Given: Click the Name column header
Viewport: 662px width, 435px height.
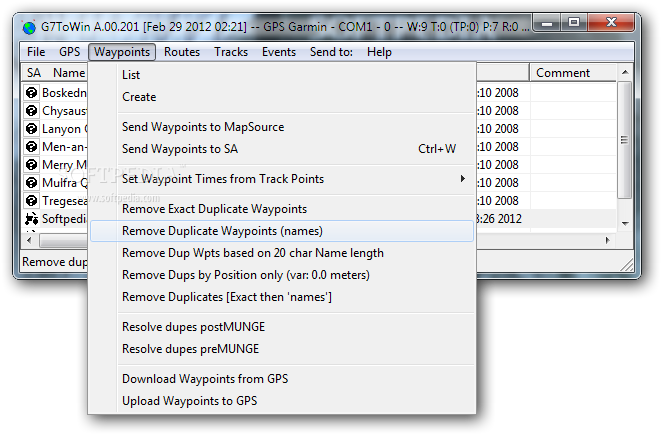Looking at the screenshot, I should (x=69, y=73).
